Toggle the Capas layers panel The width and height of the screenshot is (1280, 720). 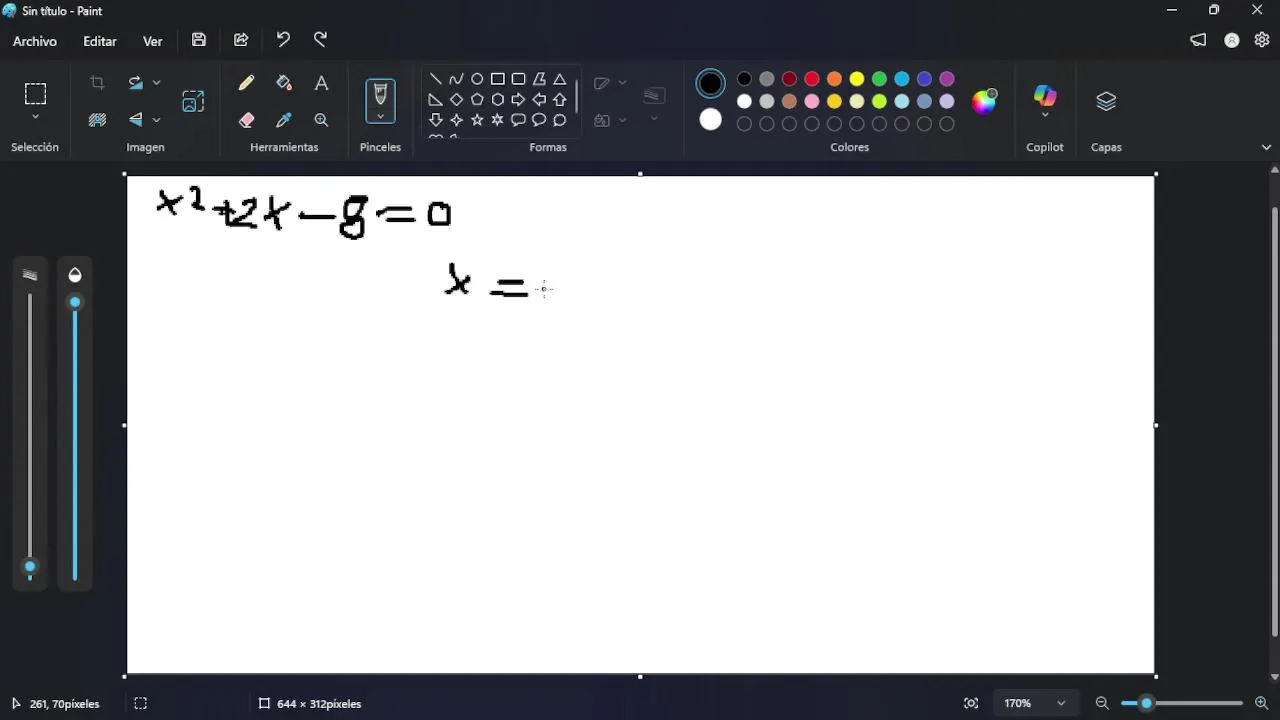[x=1106, y=101]
